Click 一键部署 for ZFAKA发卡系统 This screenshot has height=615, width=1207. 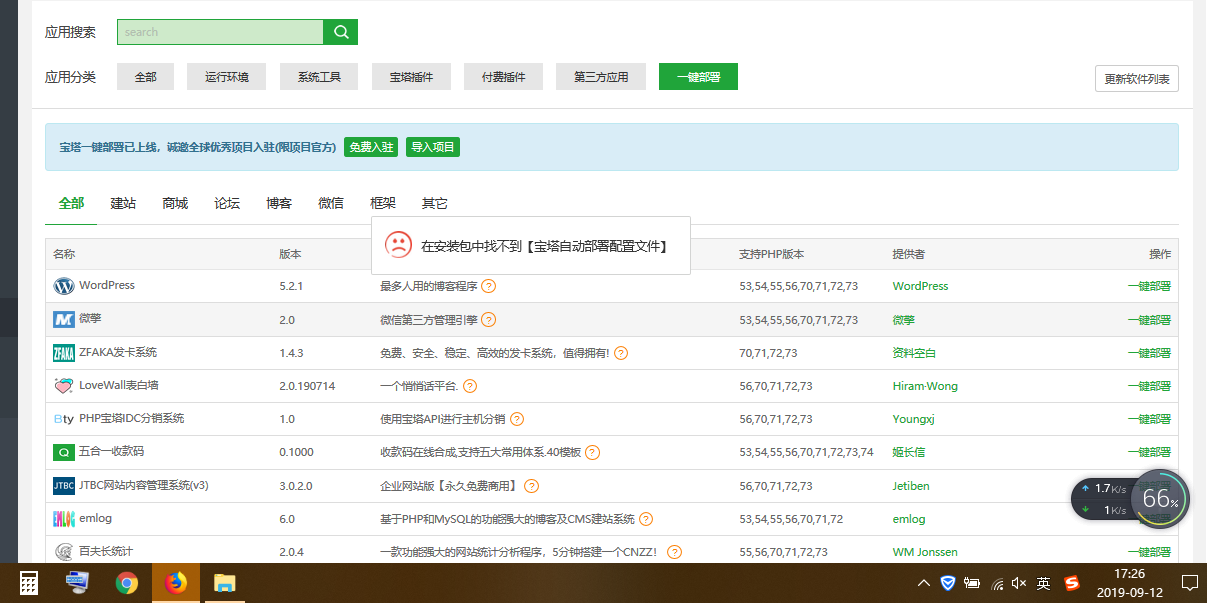(1149, 353)
